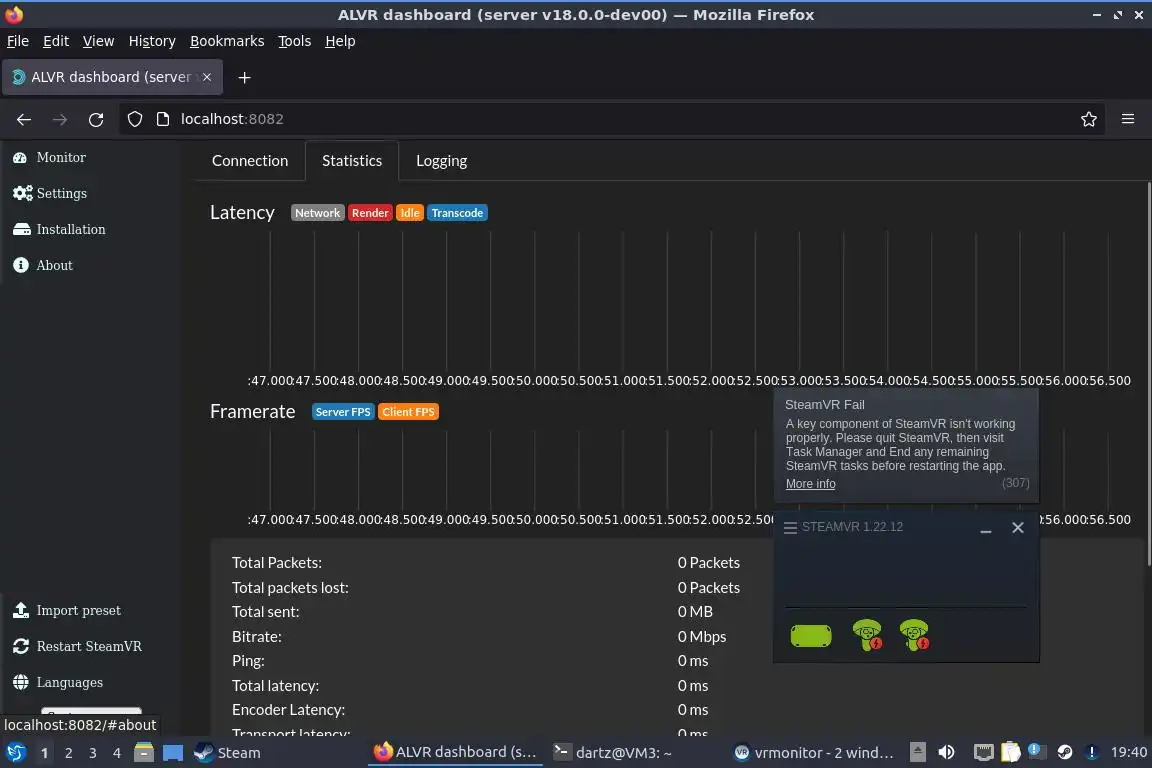Open the SteamVR window hamburger menu
The height and width of the screenshot is (768, 1152).
coord(790,528)
